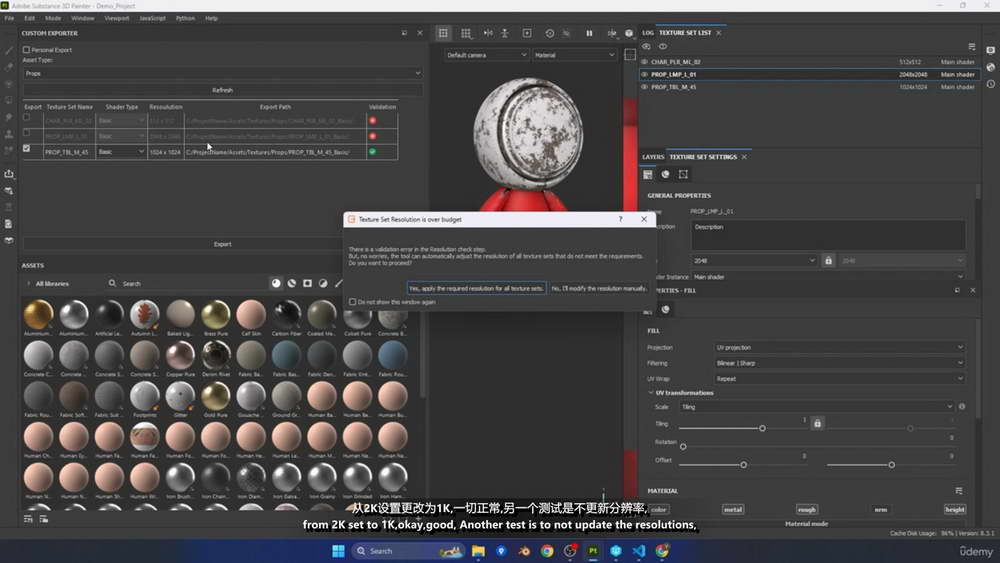
Task: Enable 'Do not show this window again'
Action: (352, 302)
